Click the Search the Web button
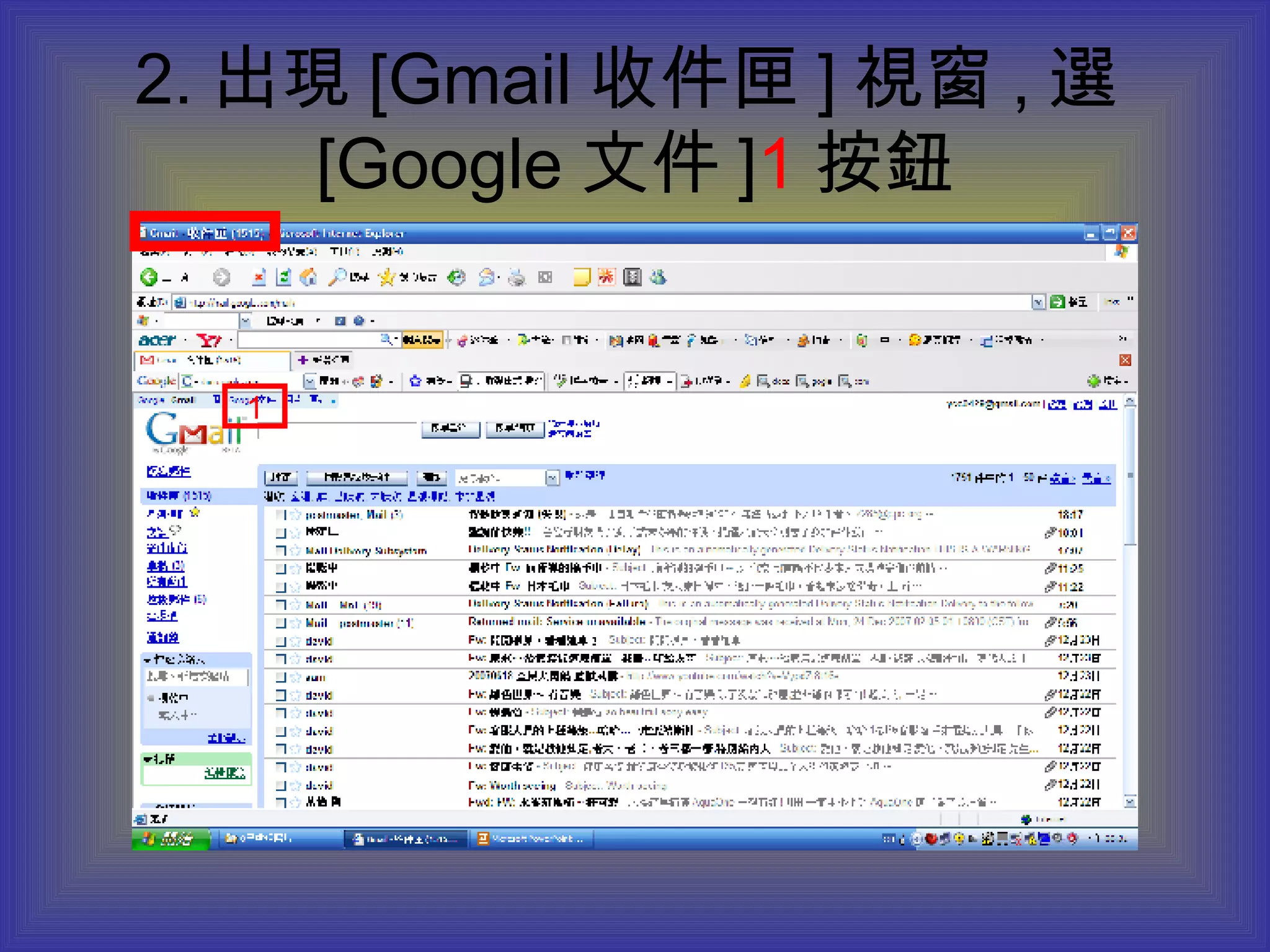 515,428
